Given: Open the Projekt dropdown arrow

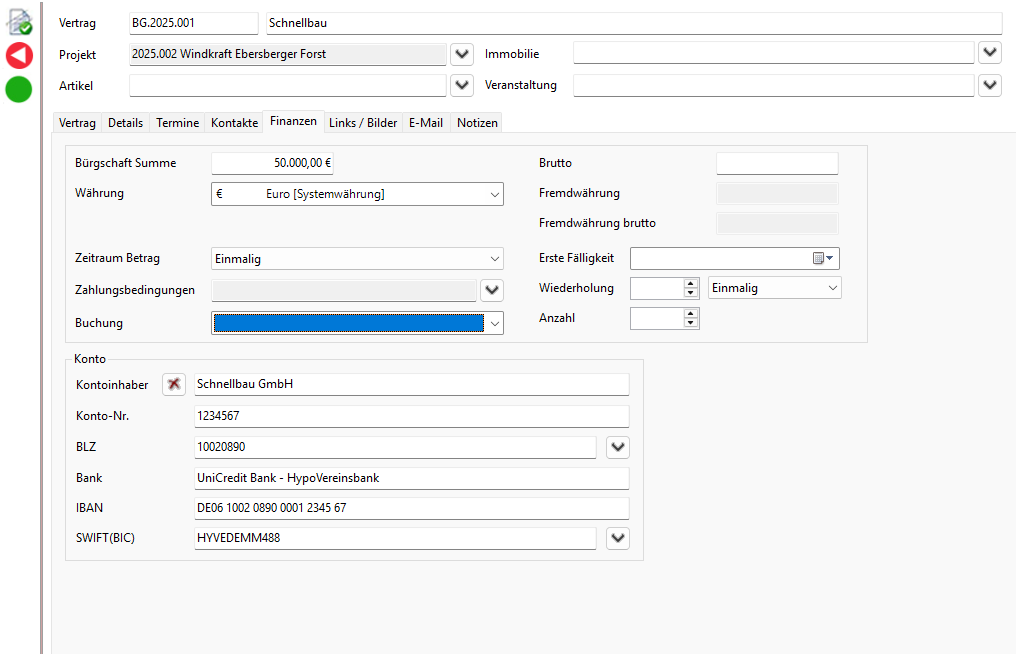Looking at the screenshot, I should pyautogui.click(x=462, y=54).
